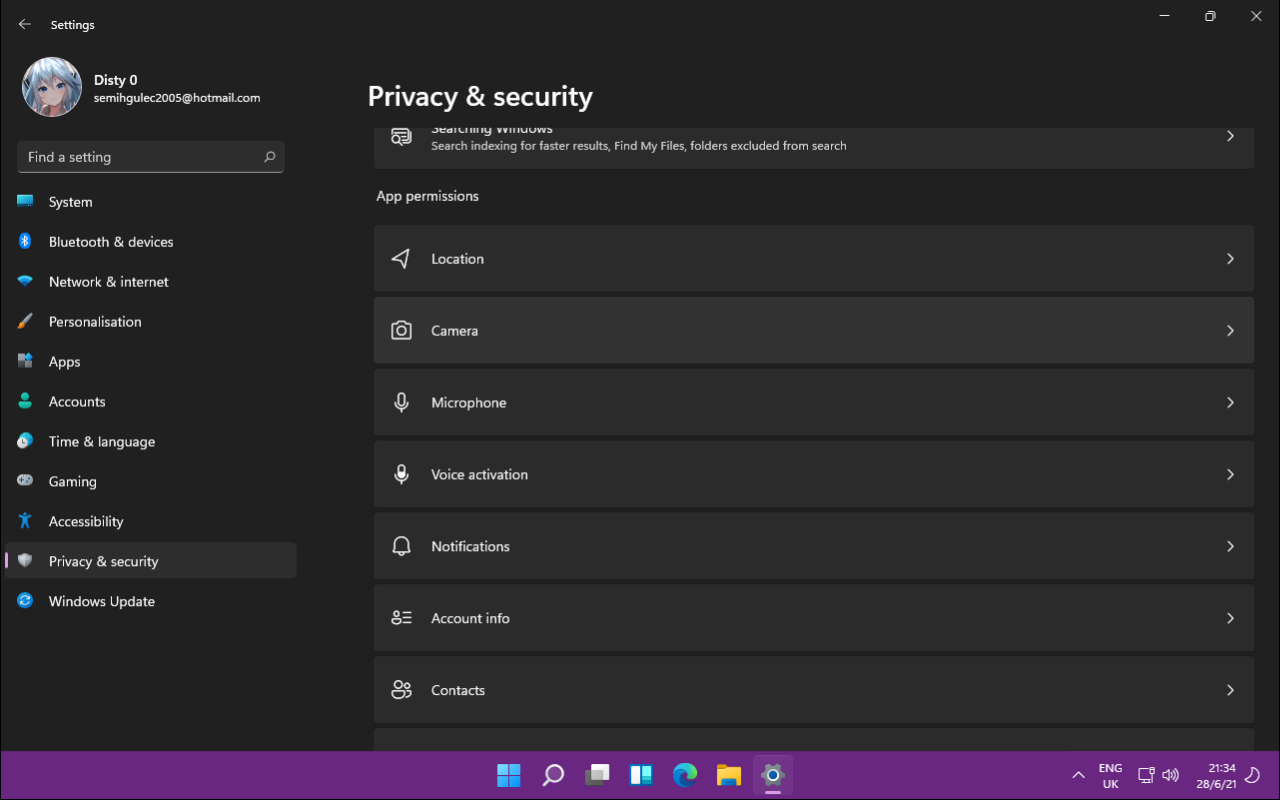The height and width of the screenshot is (800, 1280).
Task: Open Notifications permission settings
Action: pos(814,547)
